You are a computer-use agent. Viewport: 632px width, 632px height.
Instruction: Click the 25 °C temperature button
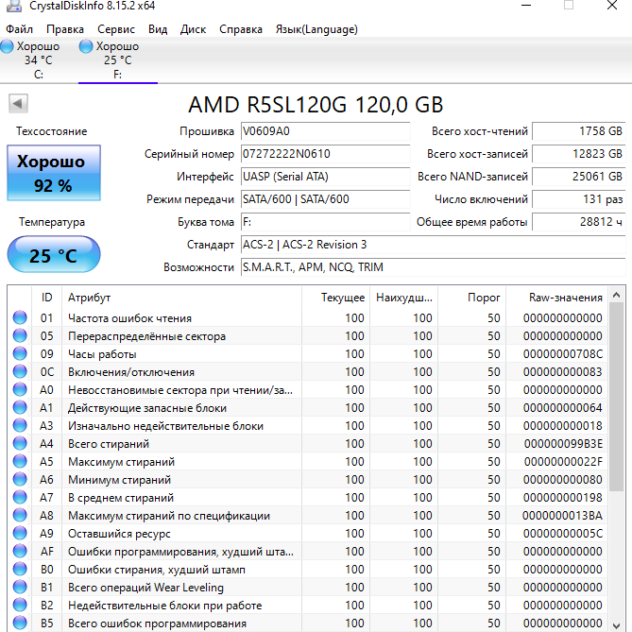[x=54, y=255]
